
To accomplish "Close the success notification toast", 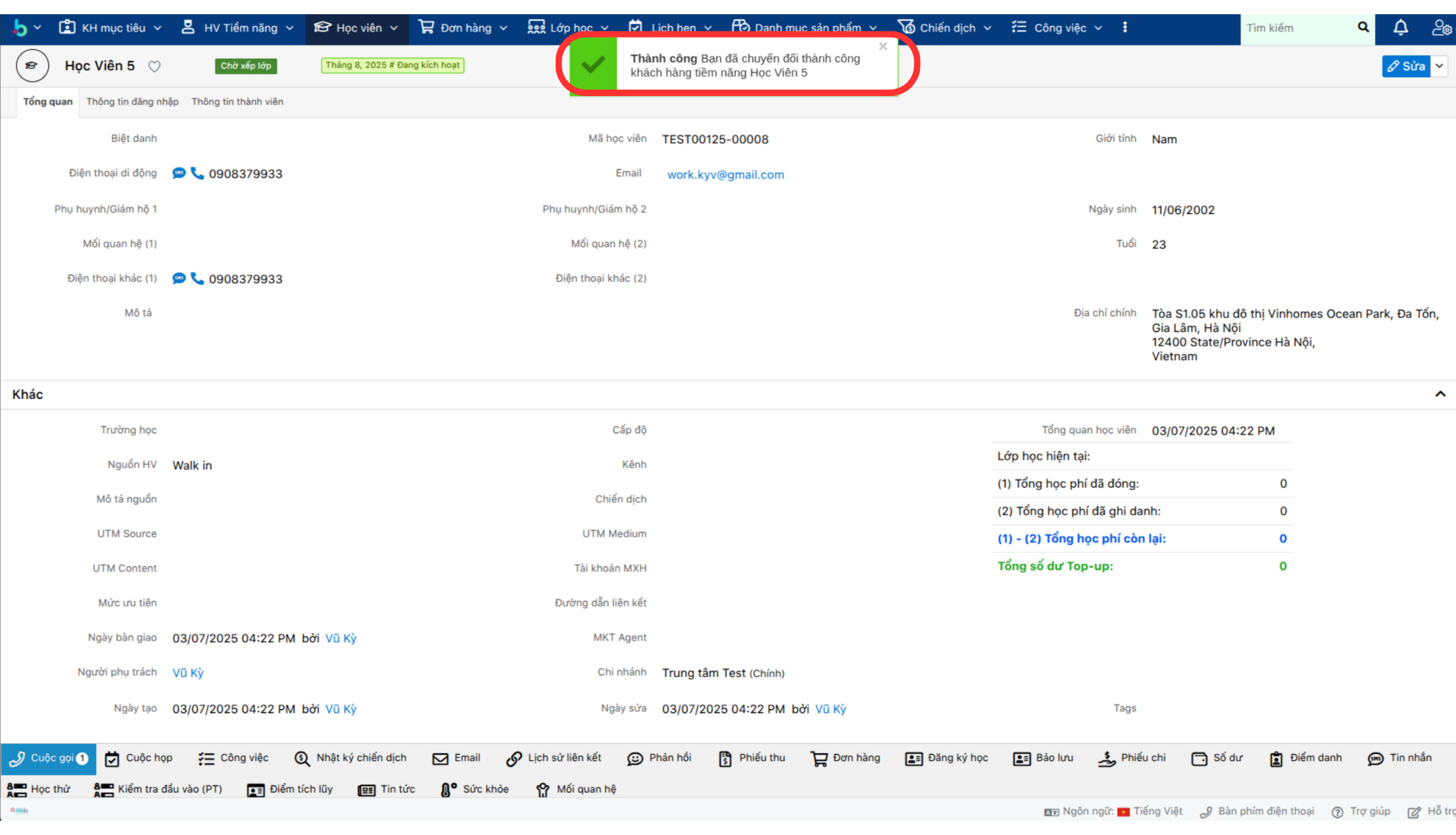I will pos(883,46).
